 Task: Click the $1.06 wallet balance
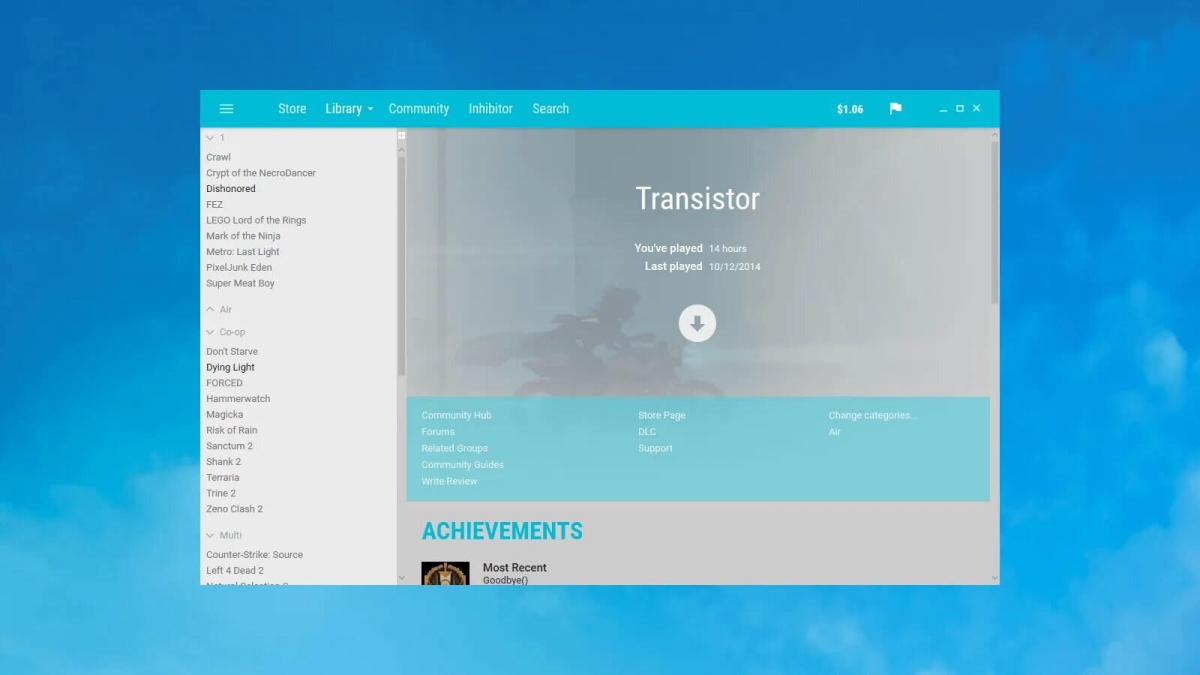tap(849, 110)
